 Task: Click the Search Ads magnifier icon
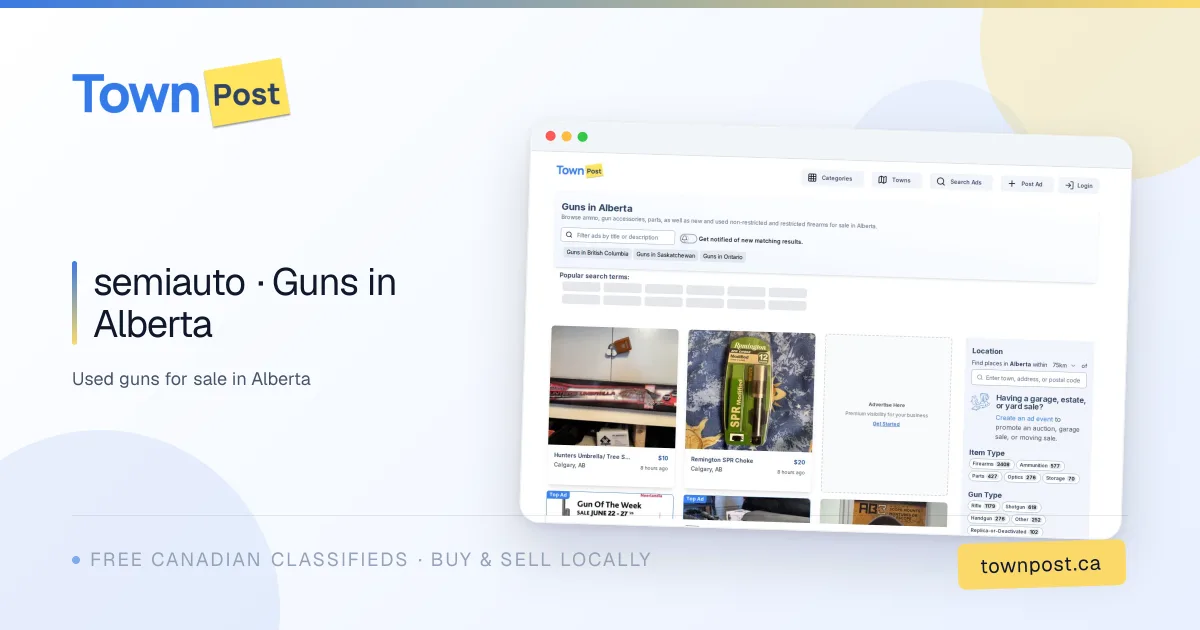pyautogui.click(x=941, y=182)
